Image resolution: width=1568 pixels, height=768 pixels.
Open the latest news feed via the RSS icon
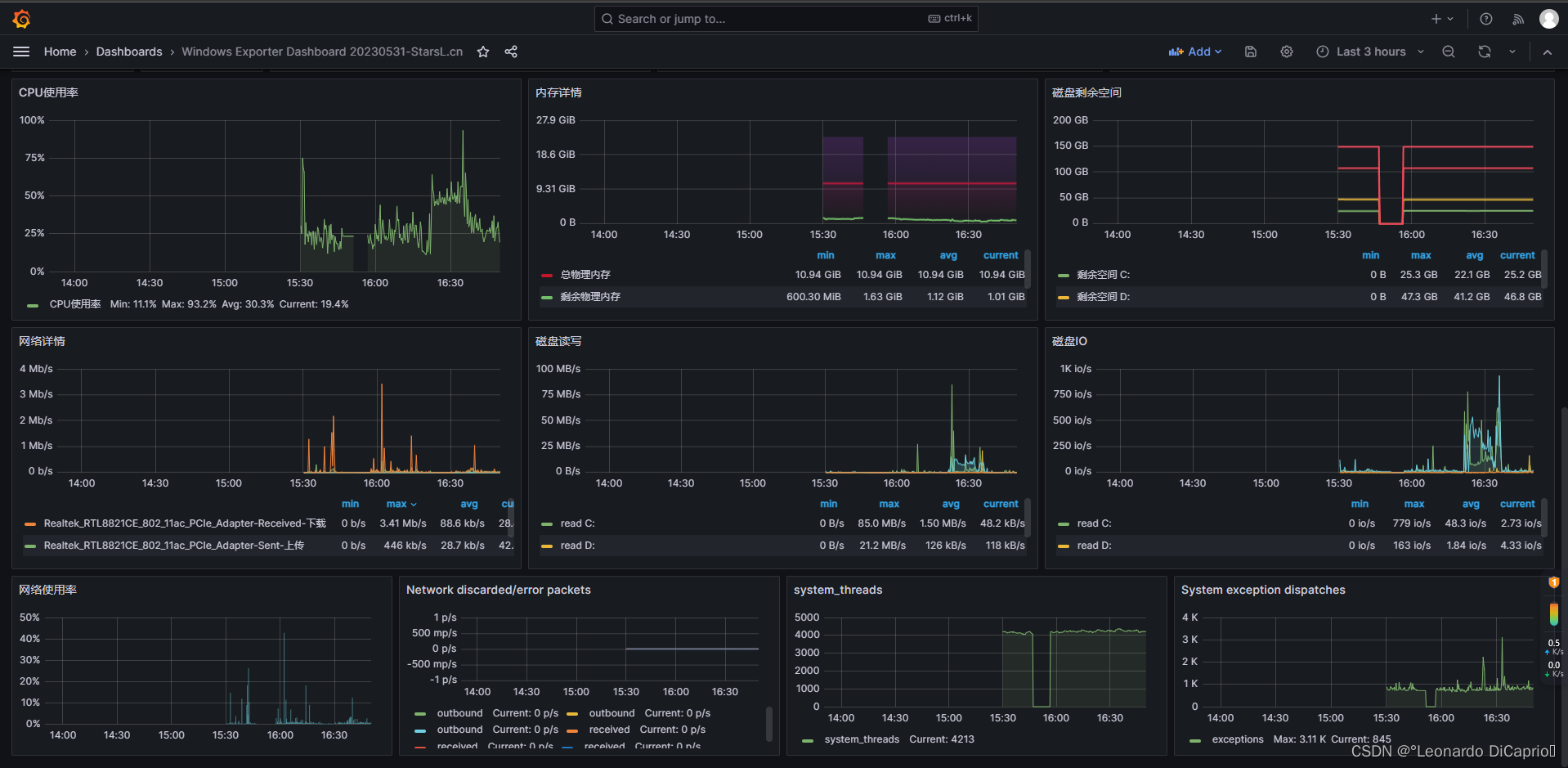point(1517,18)
